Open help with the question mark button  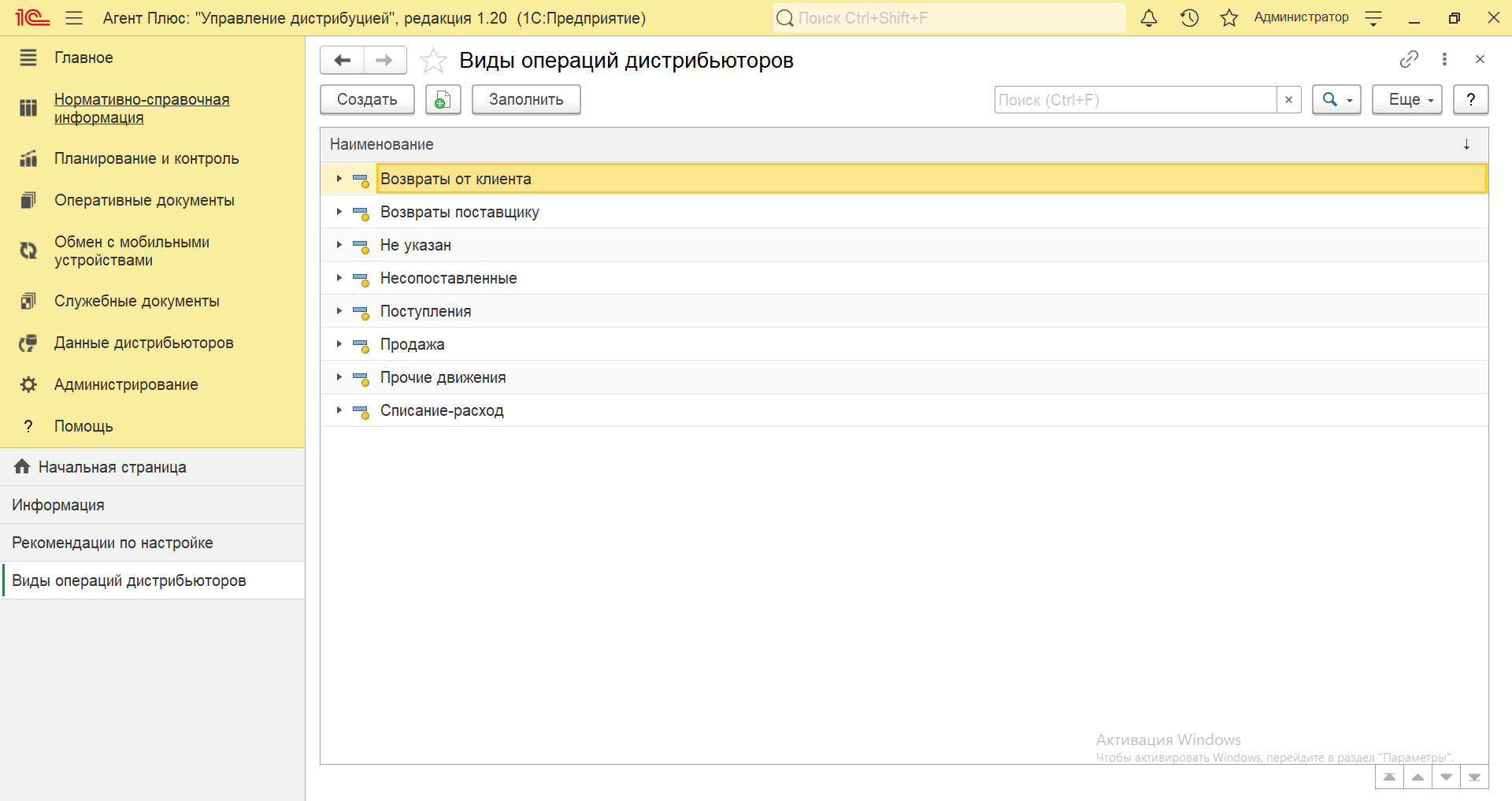[1470, 100]
